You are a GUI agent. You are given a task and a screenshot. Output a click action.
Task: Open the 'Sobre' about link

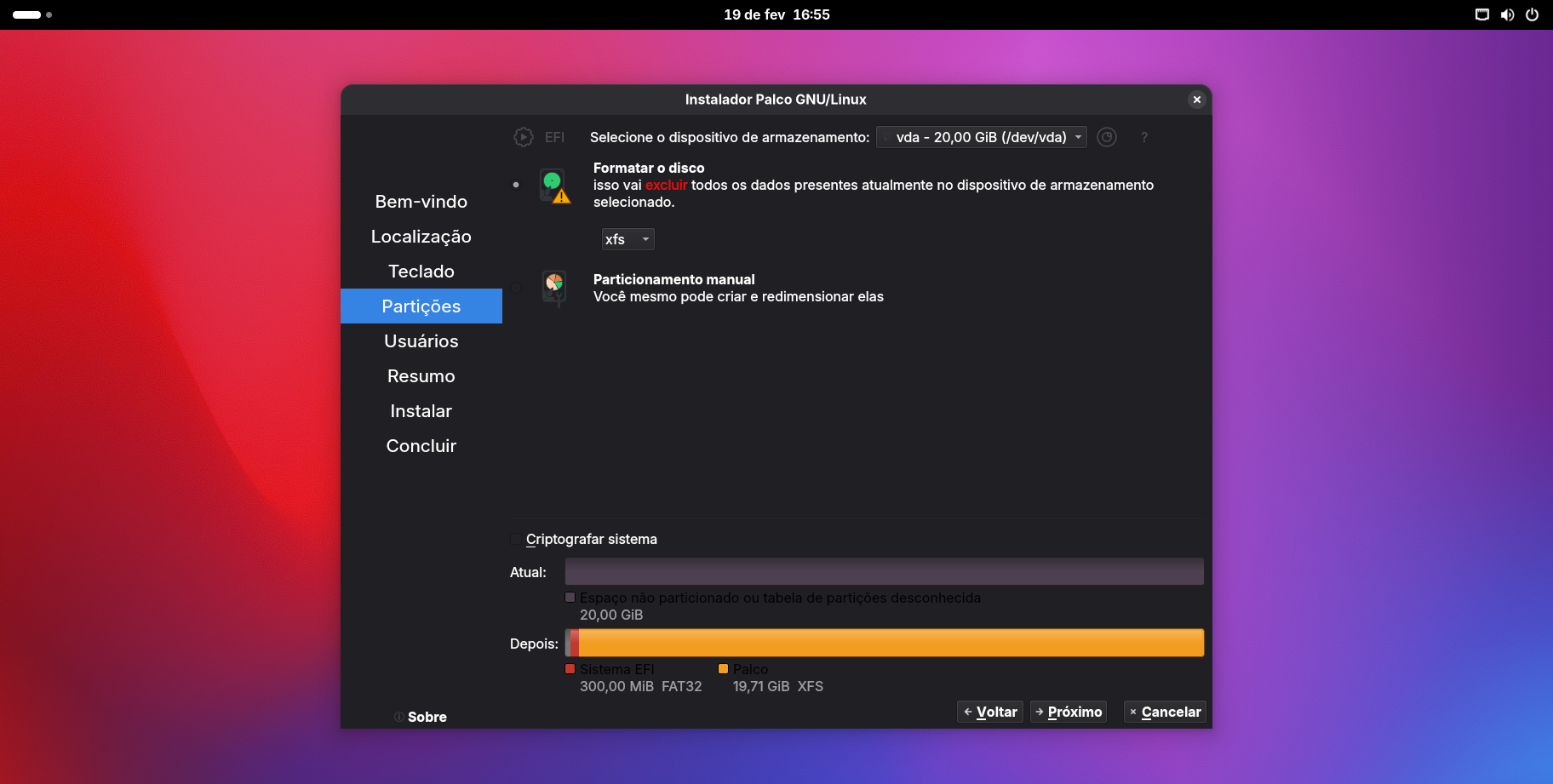click(x=427, y=717)
